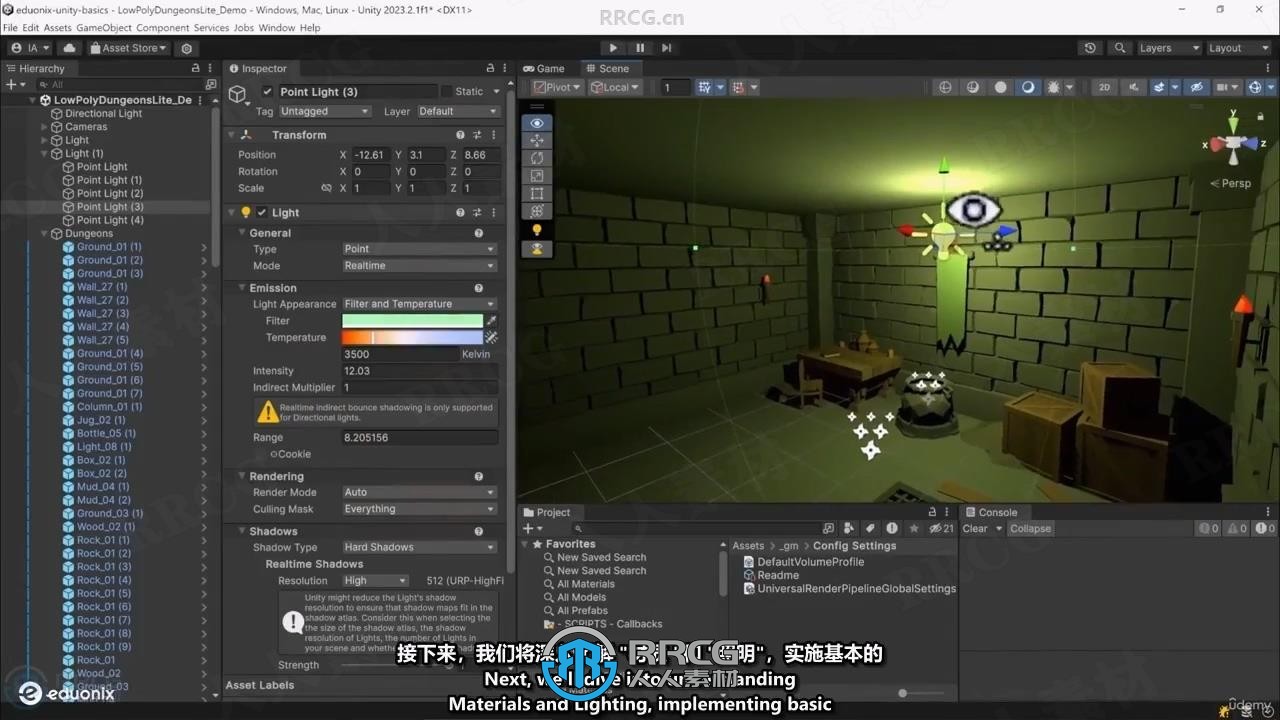Click the Search by Label icon in Project
This screenshot has width=1280, height=720.
pyautogui.click(x=870, y=528)
